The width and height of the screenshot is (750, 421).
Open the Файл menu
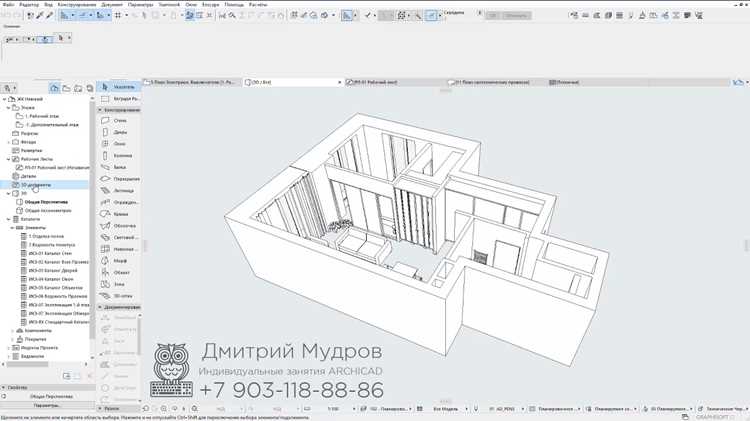(8, 4)
